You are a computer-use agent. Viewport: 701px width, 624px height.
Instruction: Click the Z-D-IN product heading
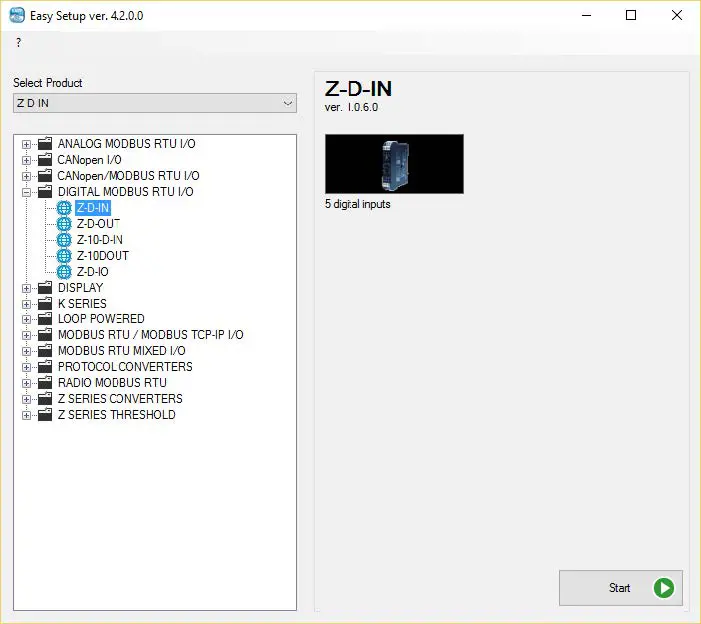pos(358,89)
